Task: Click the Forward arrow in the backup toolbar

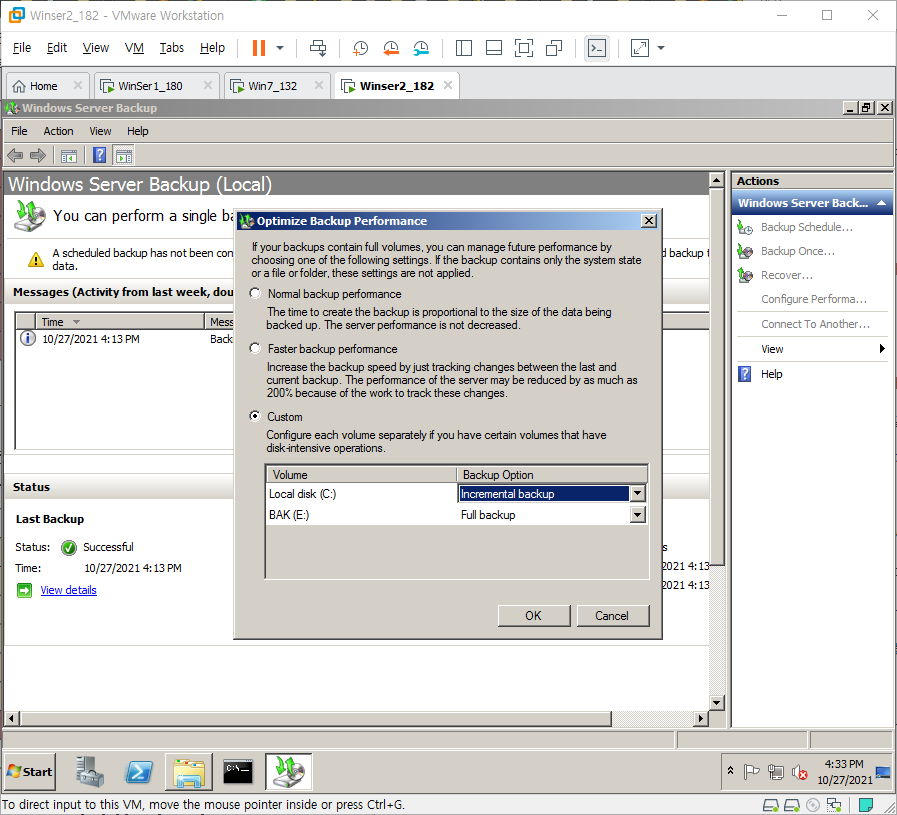Action: pos(38,155)
